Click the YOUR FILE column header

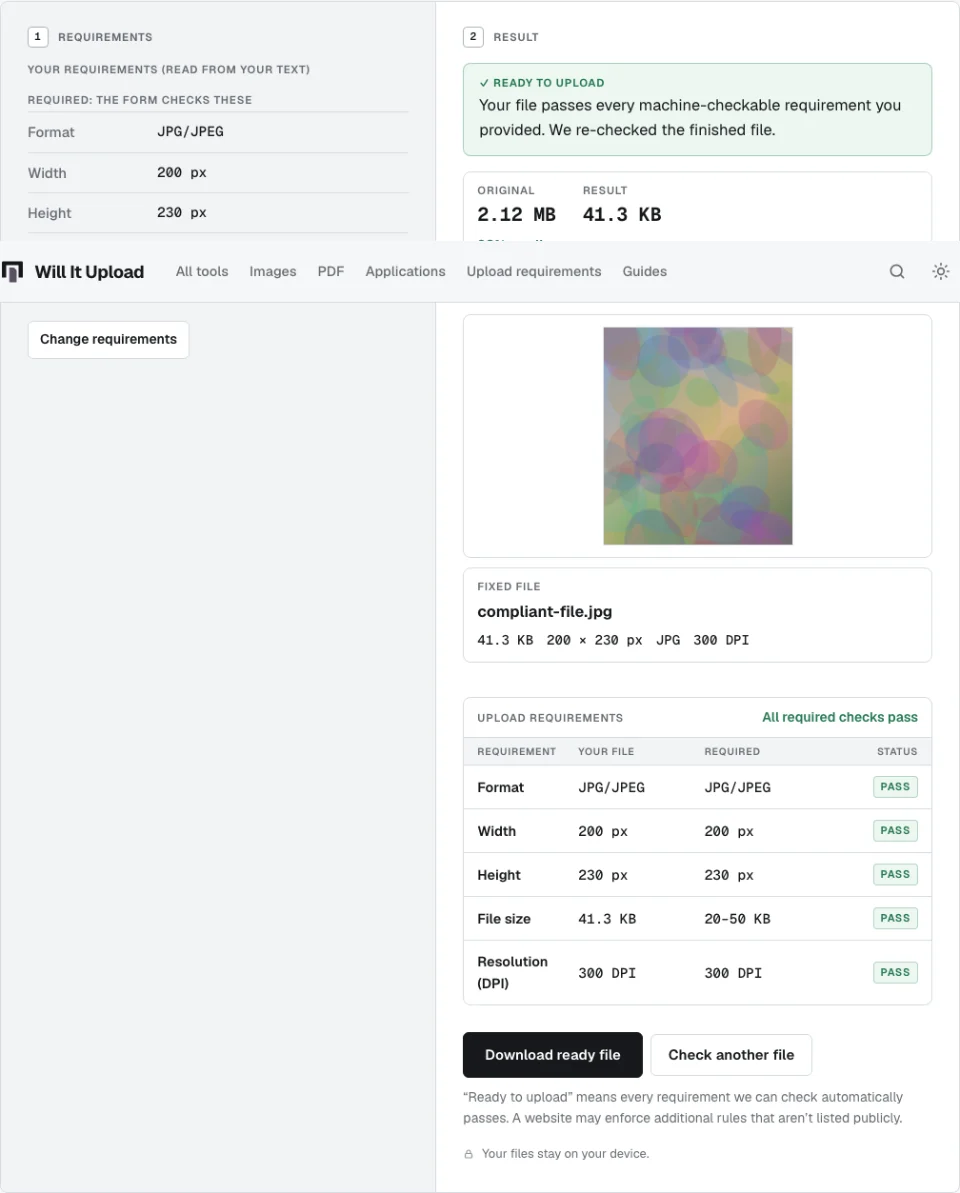(x=606, y=752)
